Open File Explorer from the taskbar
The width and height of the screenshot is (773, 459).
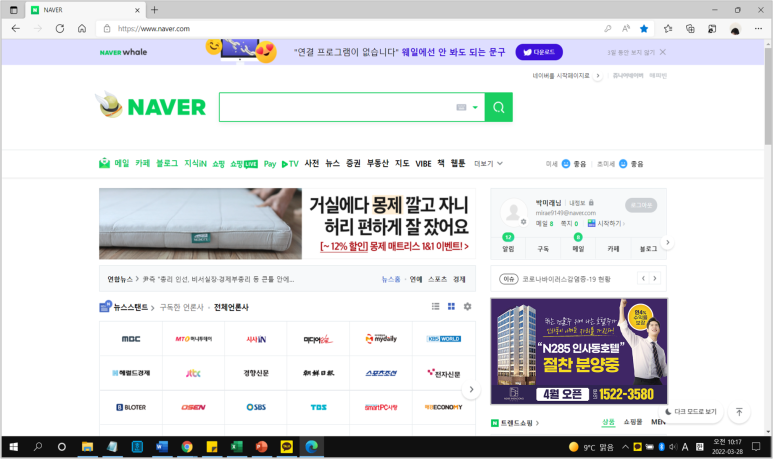tap(87, 447)
